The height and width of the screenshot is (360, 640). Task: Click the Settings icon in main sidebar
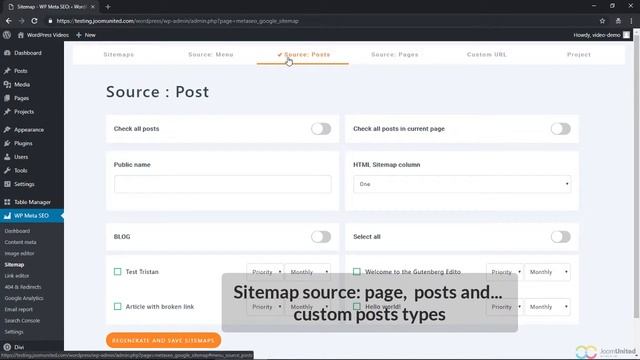(7, 184)
